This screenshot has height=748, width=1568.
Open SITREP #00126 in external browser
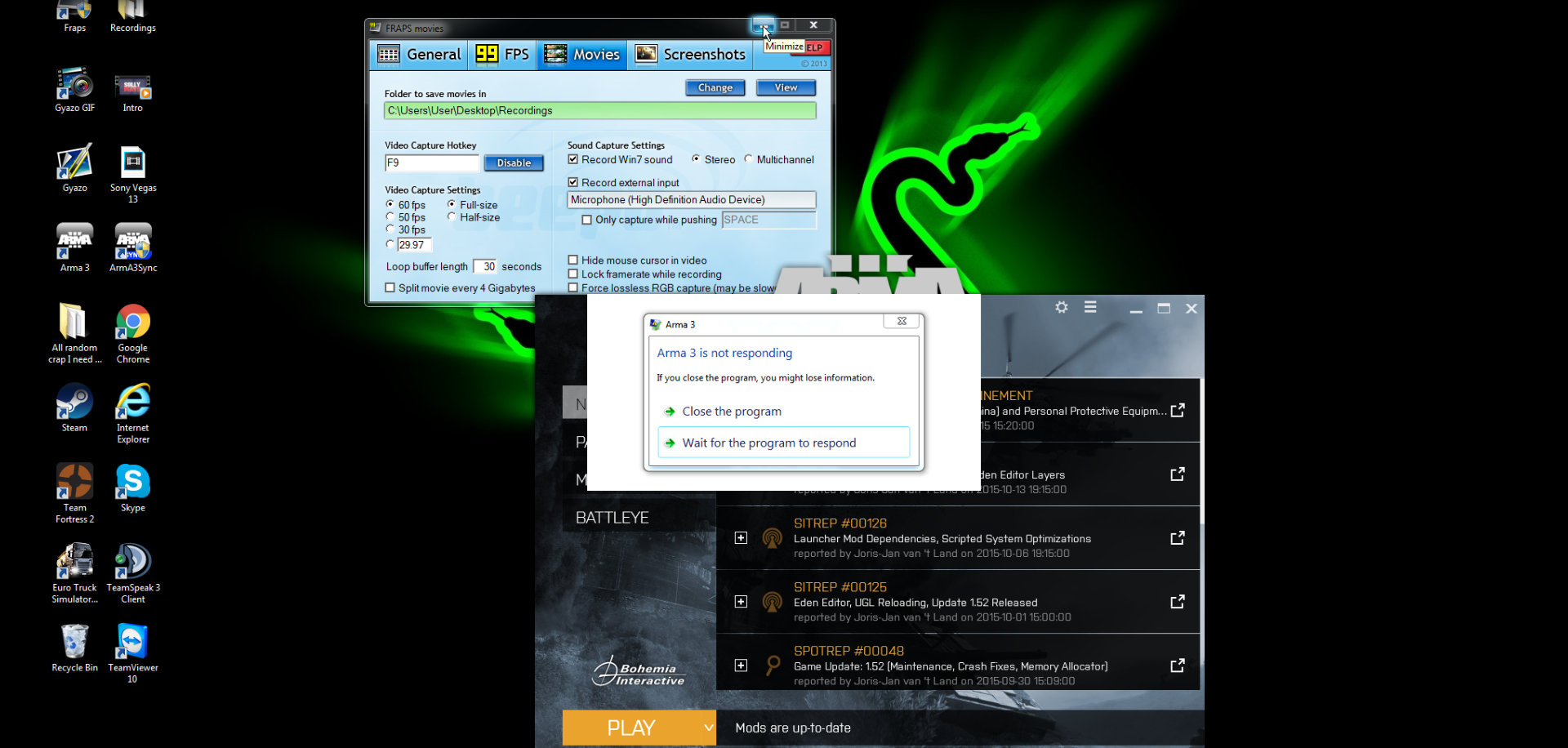tap(1178, 538)
